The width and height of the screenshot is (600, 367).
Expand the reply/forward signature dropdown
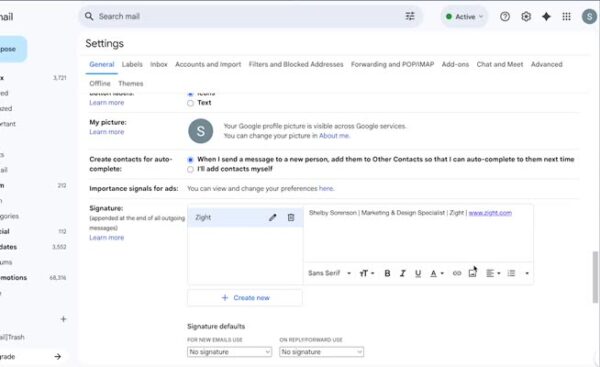click(321, 352)
